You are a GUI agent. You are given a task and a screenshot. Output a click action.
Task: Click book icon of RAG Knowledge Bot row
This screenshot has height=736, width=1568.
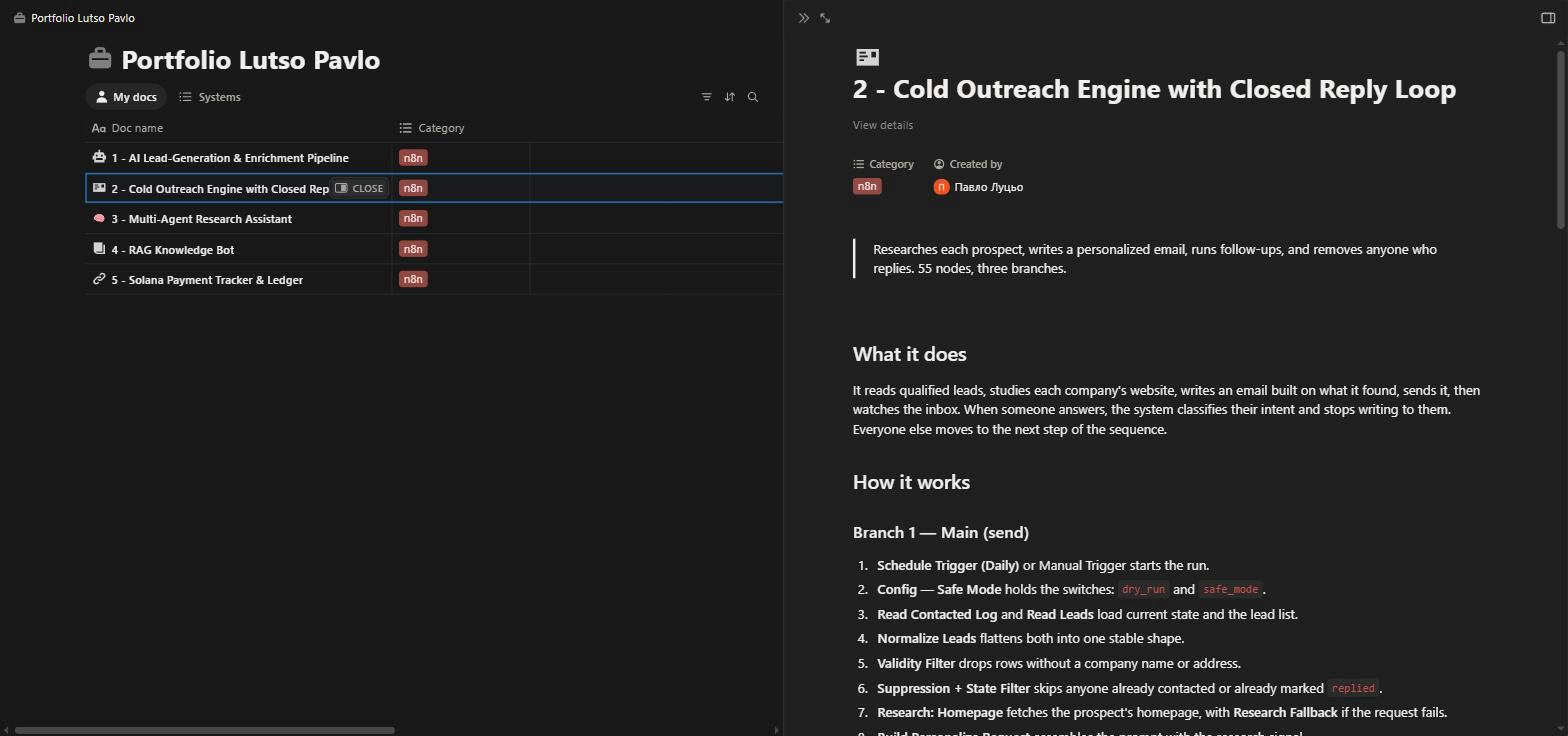99,249
